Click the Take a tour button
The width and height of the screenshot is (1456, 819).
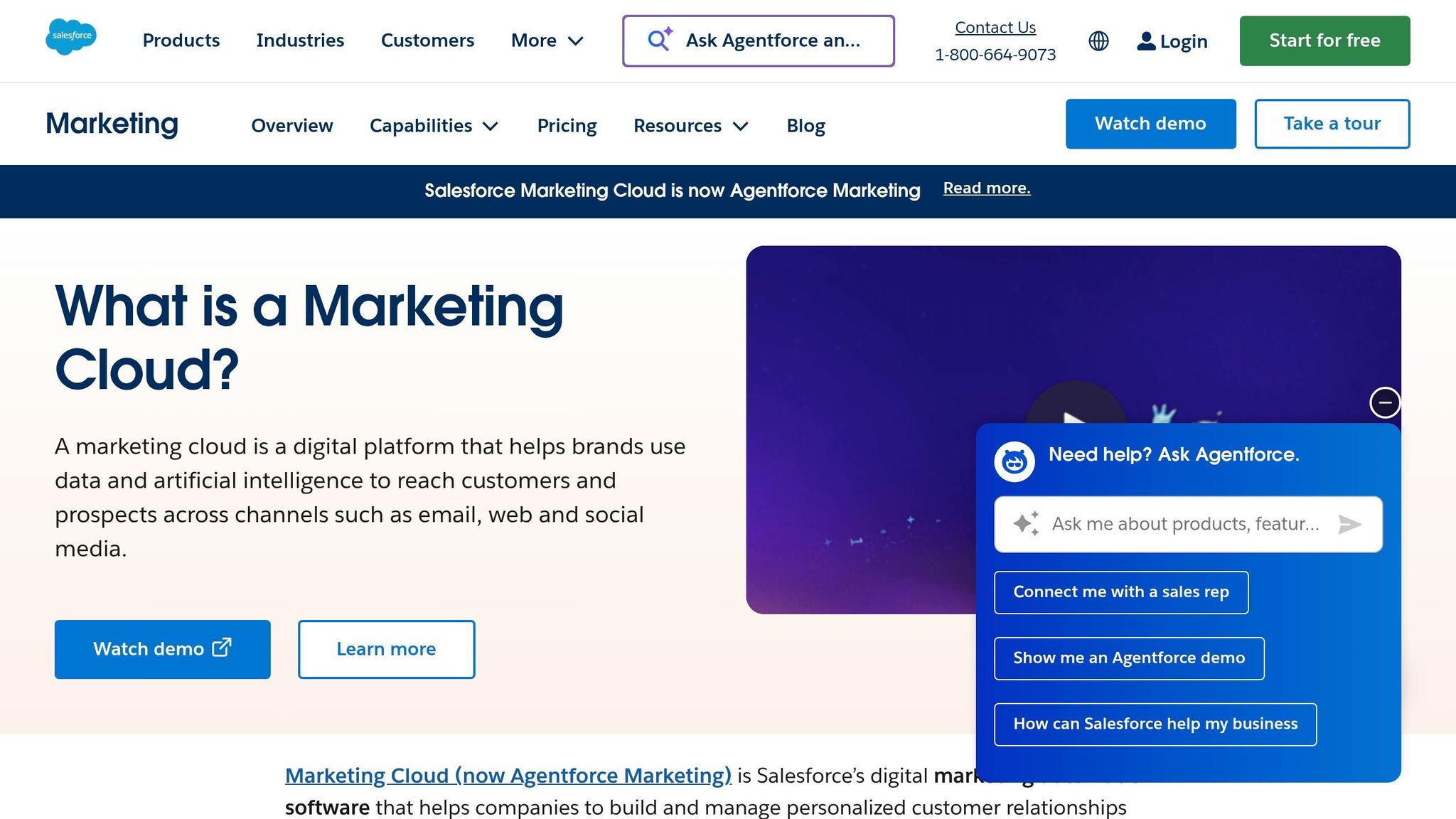[x=1332, y=123]
